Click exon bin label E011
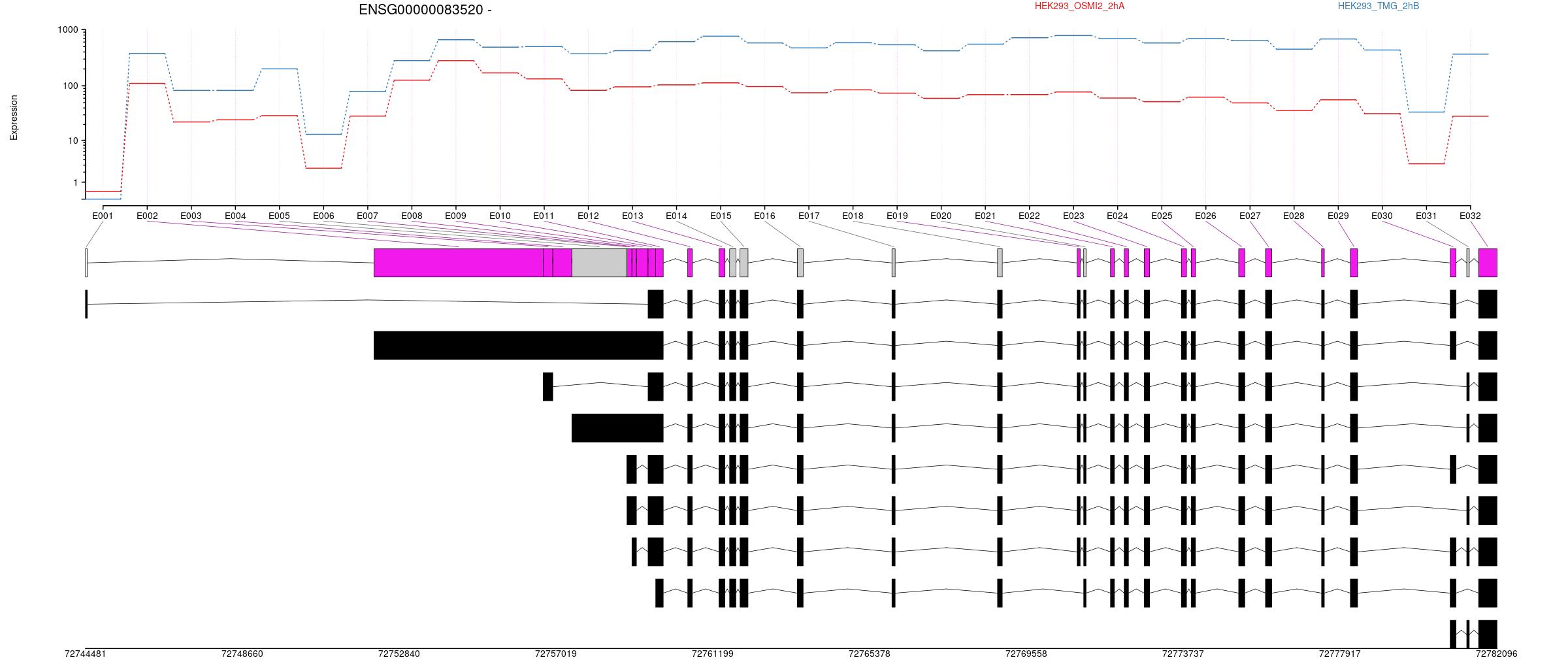 (544, 216)
